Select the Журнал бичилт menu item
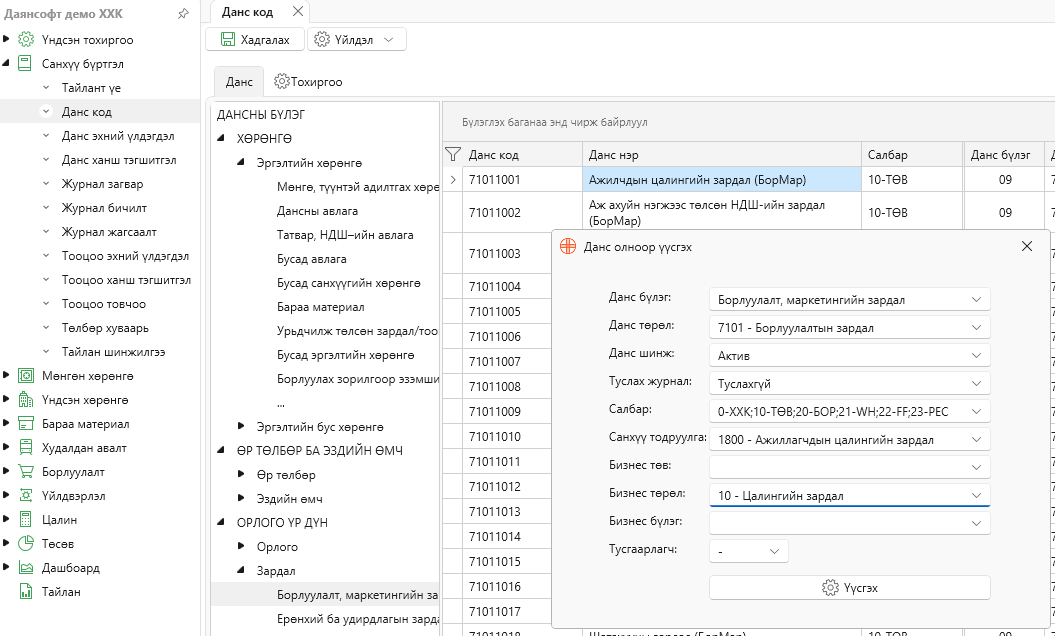 coord(104,208)
